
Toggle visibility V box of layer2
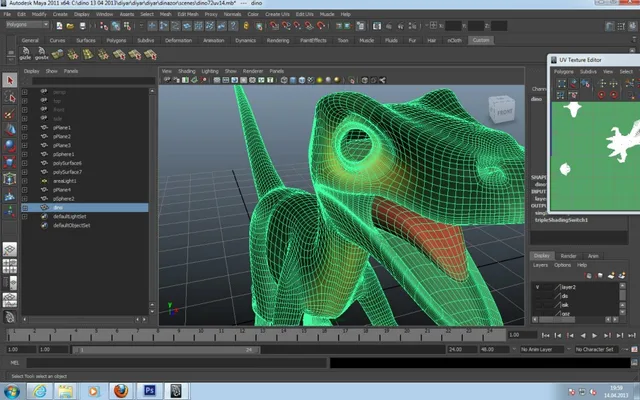(x=537, y=287)
